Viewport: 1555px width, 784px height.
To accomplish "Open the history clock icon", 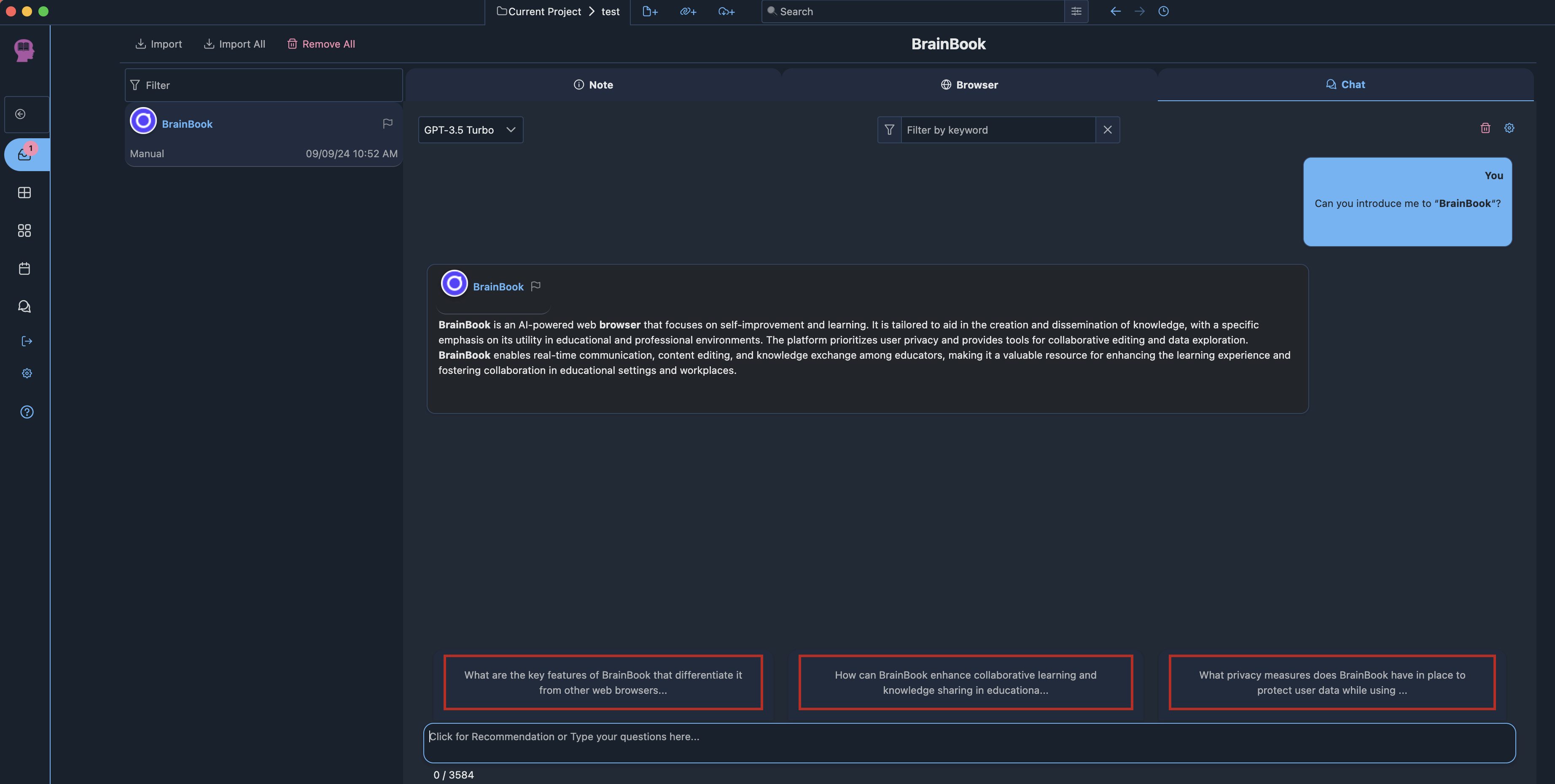I will [x=1163, y=11].
